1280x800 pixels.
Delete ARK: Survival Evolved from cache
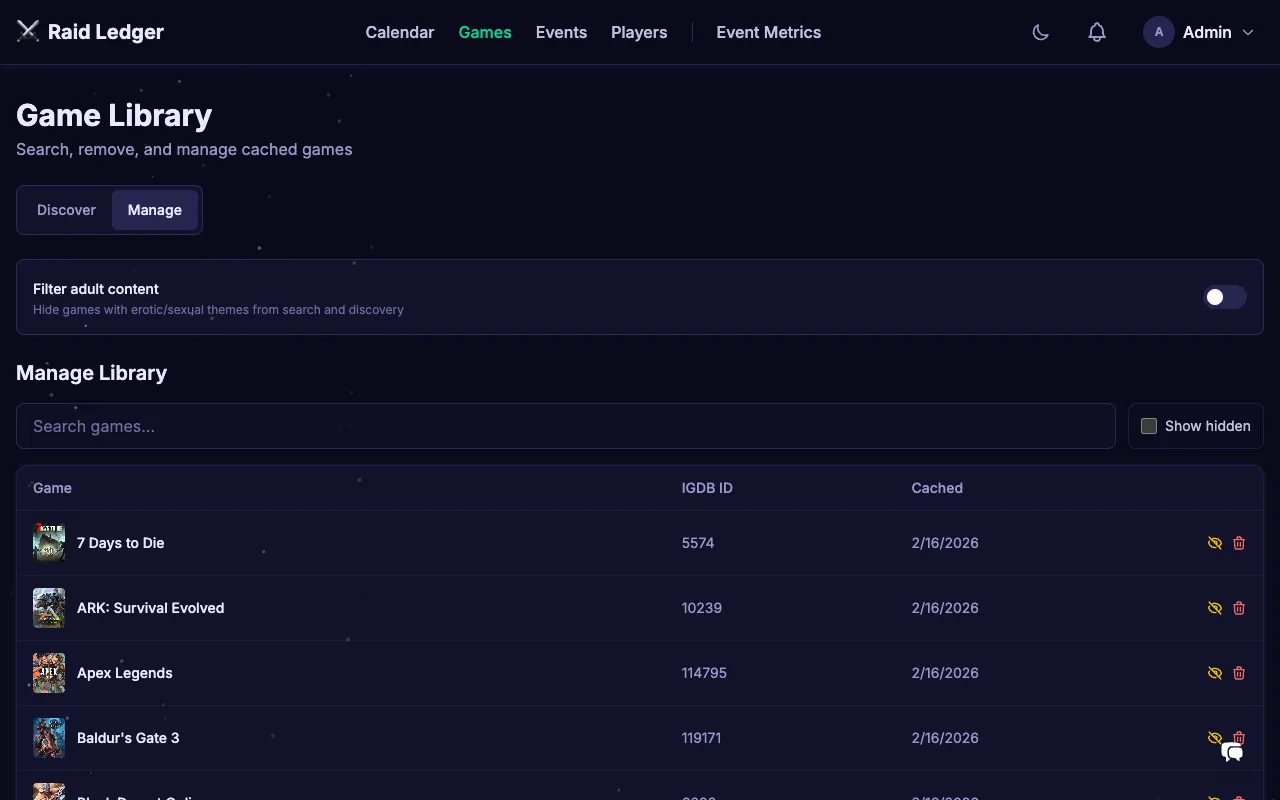tap(1239, 608)
